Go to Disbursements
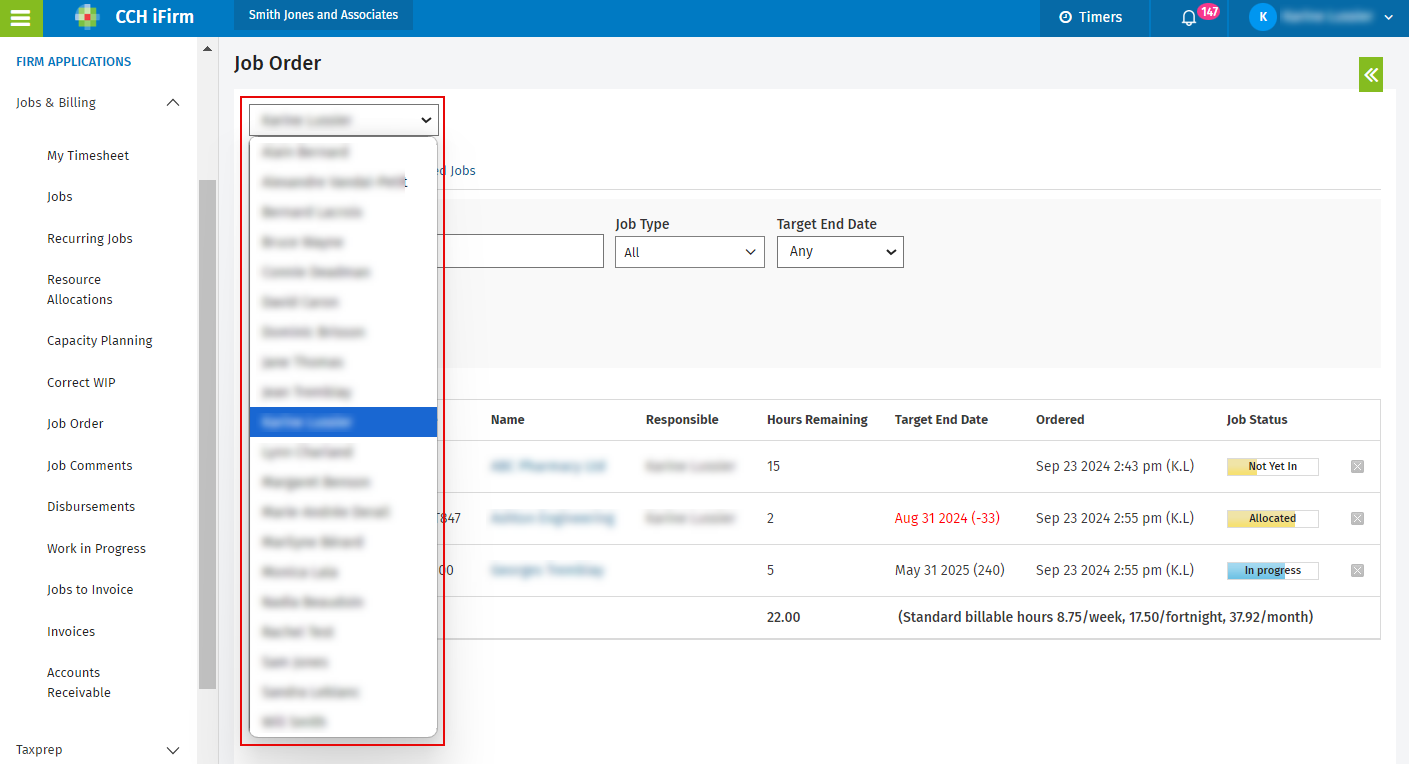Viewport: 1409px width, 764px height. pos(91,507)
